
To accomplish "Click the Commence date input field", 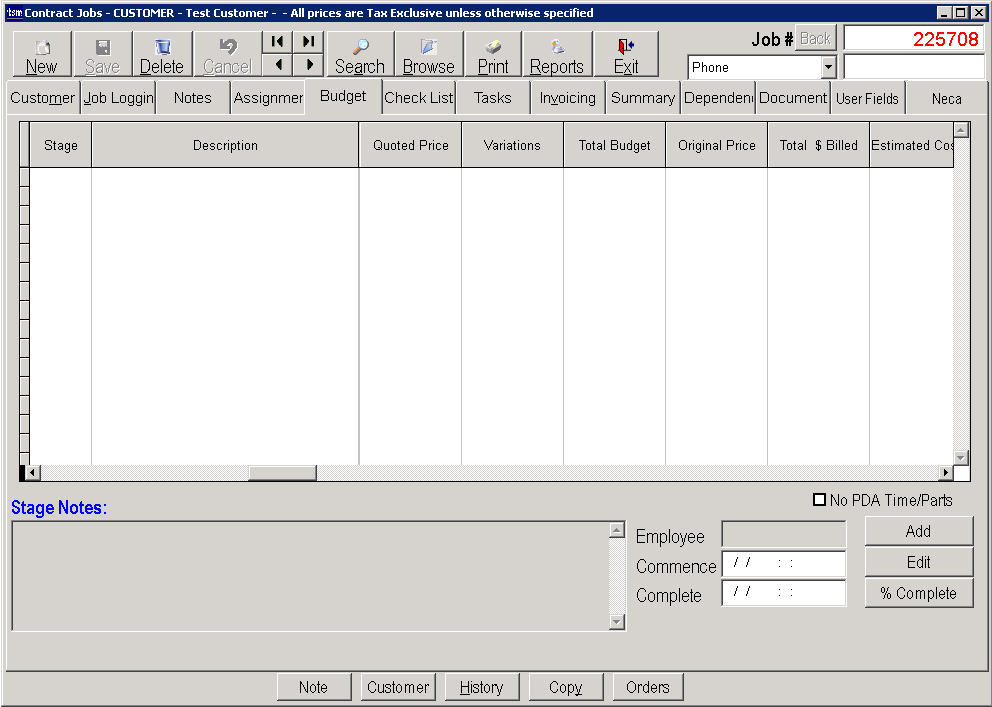I will pyautogui.click(x=783, y=564).
